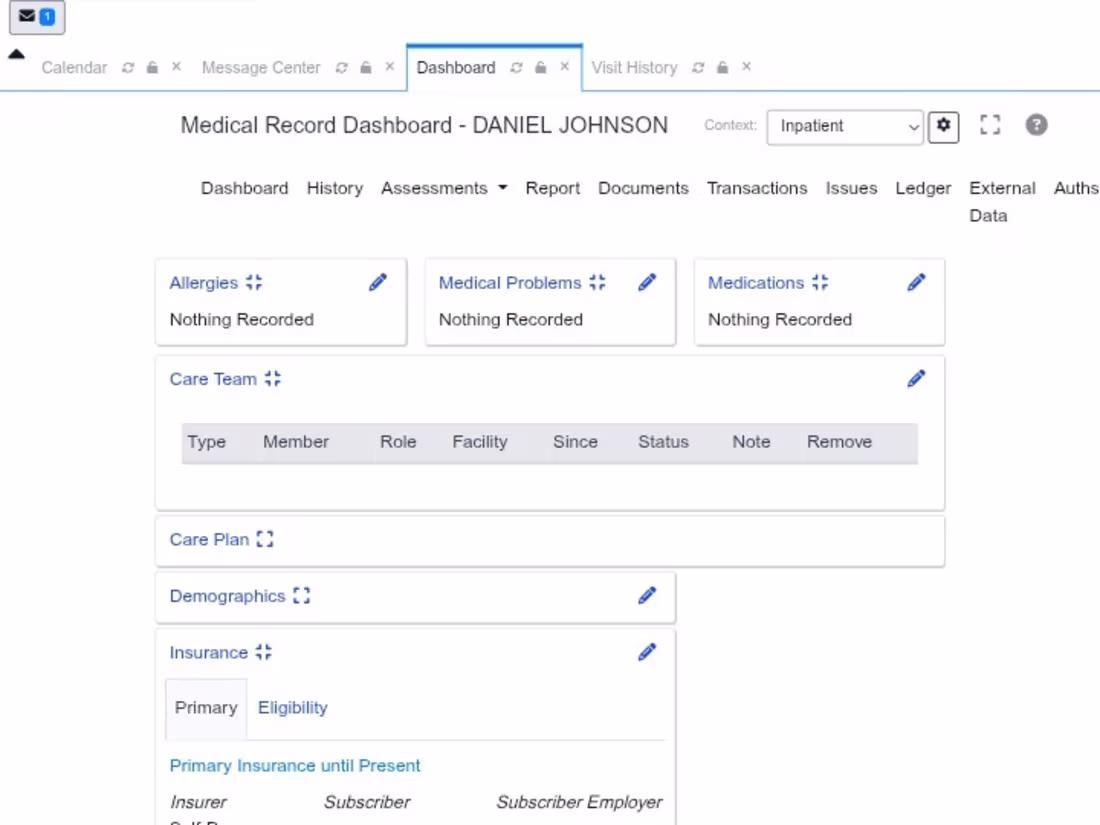Image resolution: width=1100 pixels, height=825 pixels.
Task: Open the Context dropdown showing Inpatient
Action: pos(845,127)
